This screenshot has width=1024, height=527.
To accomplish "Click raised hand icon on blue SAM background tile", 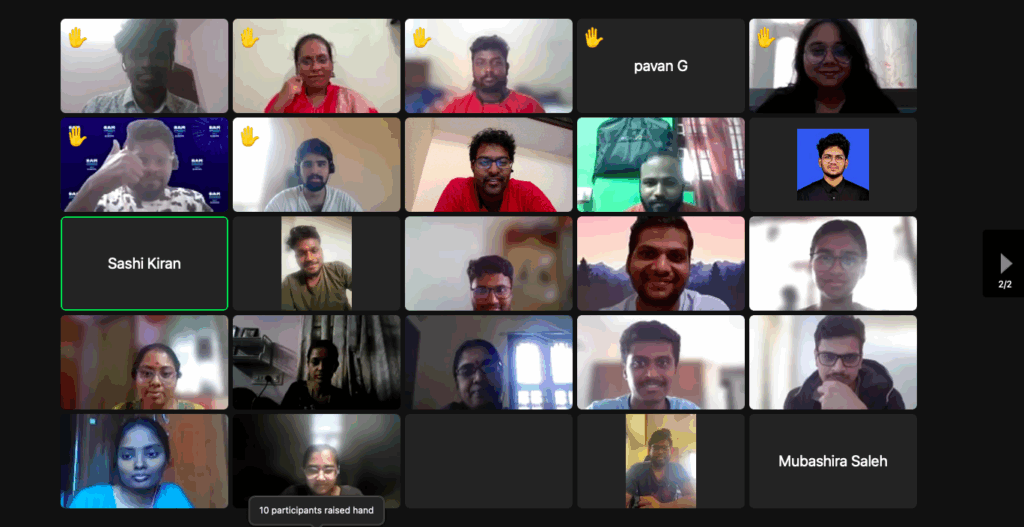I will 77,136.
